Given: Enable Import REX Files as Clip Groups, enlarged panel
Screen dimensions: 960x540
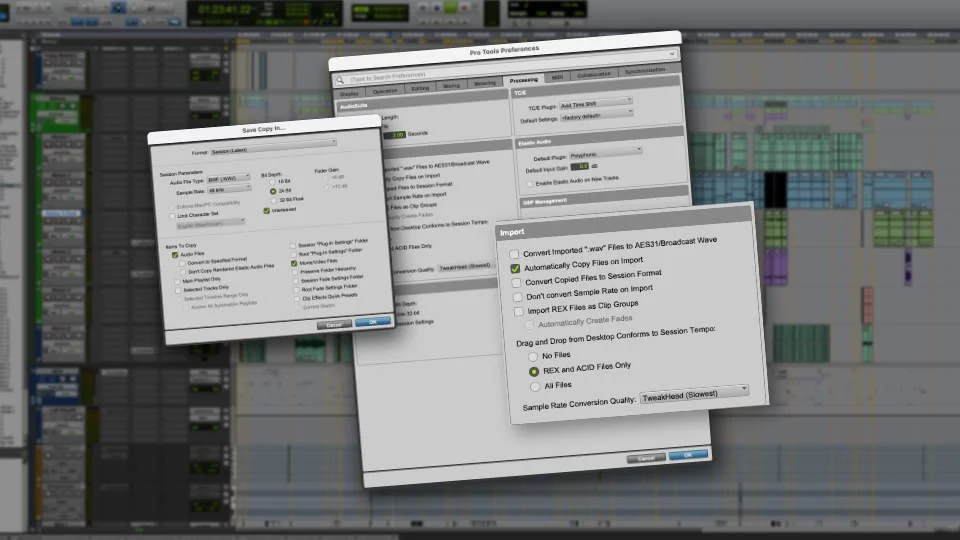Looking at the screenshot, I should click(x=519, y=312).
